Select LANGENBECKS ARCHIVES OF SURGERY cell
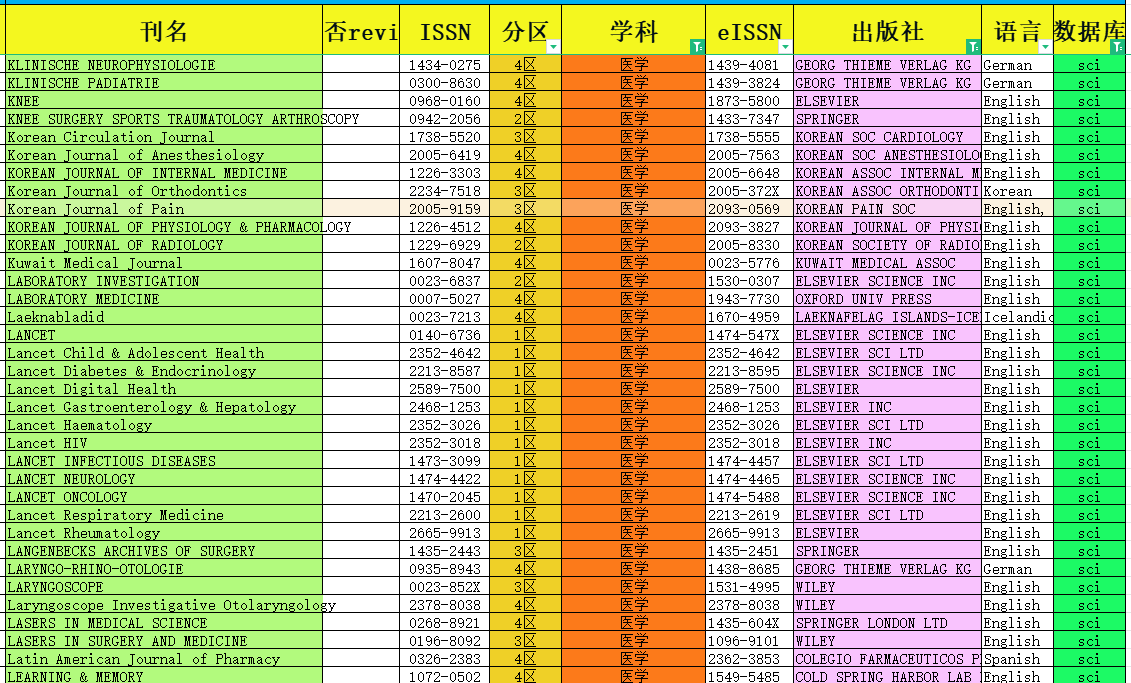 pyautogui.click(x=164, y=552)
